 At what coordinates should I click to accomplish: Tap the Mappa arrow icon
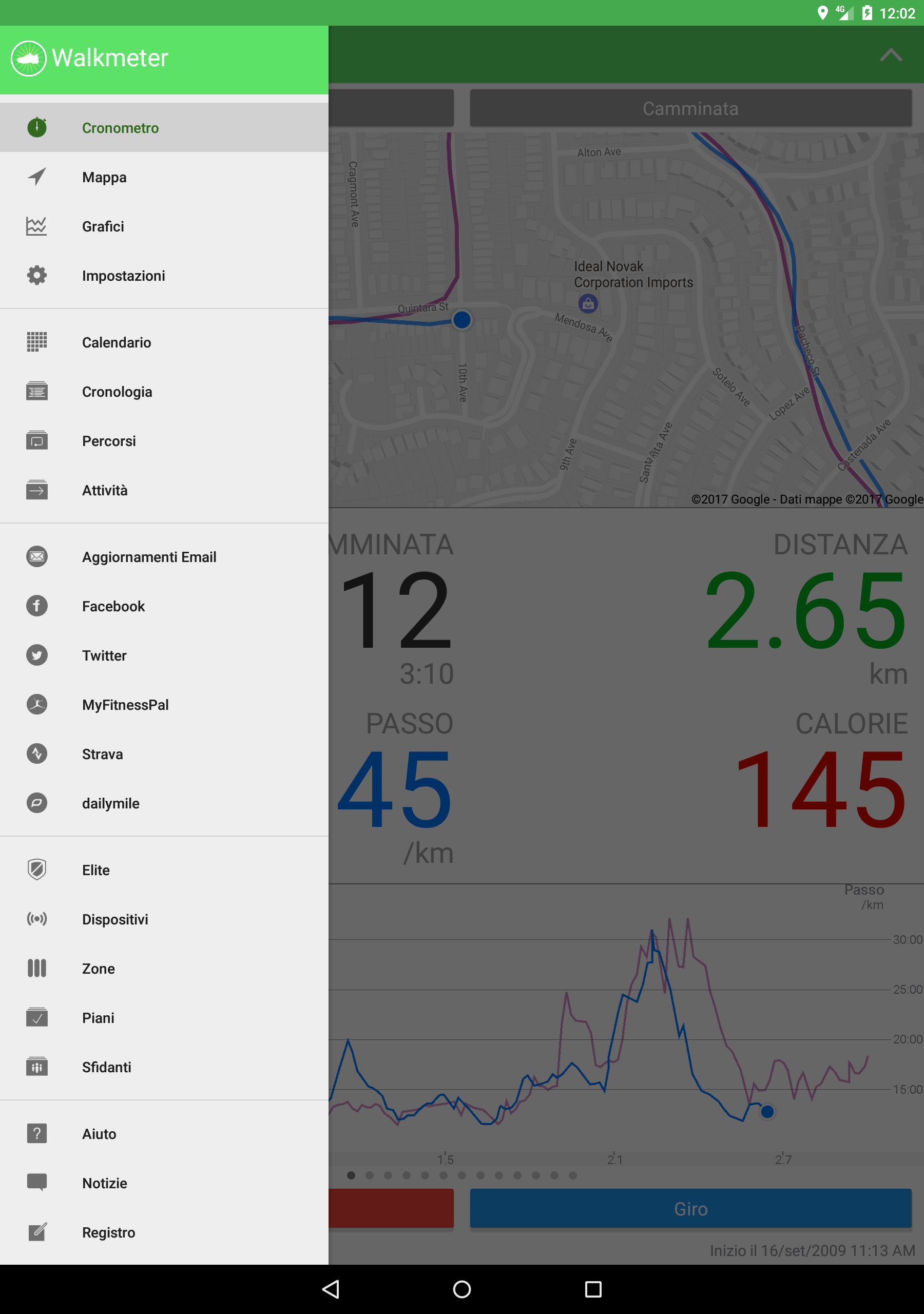tap(37, 177)
